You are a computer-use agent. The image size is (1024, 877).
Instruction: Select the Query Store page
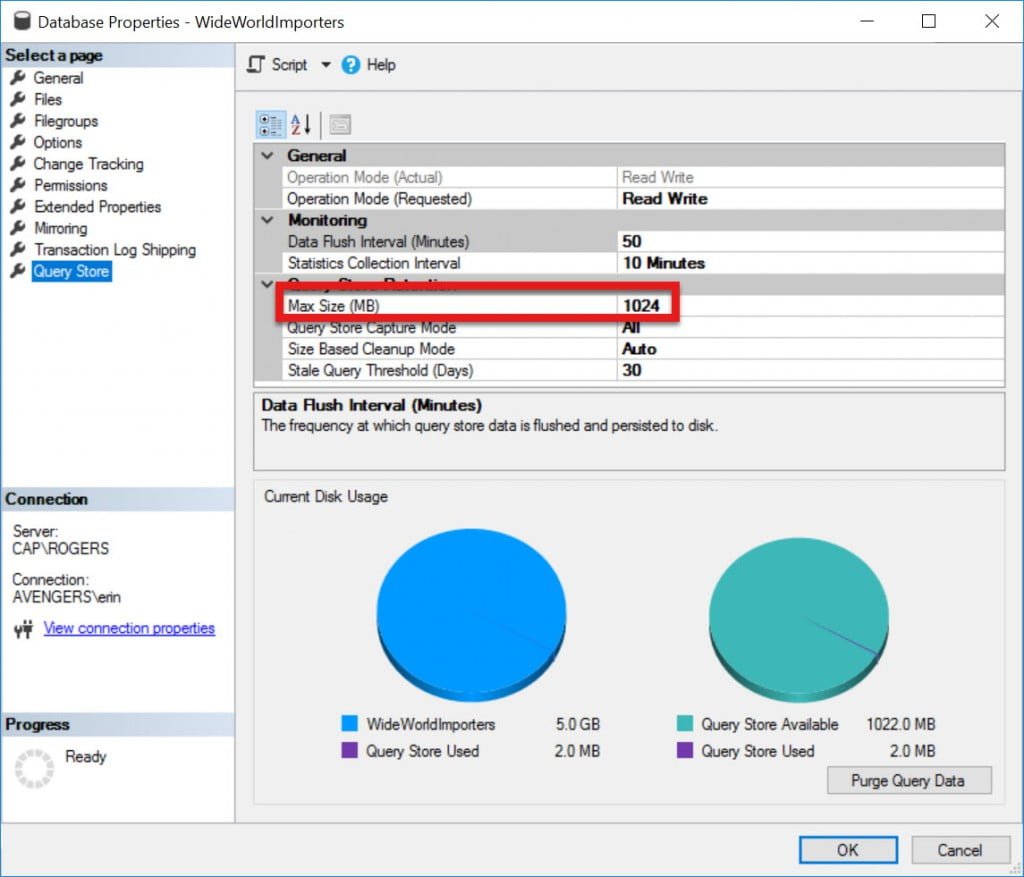[71, 271]
